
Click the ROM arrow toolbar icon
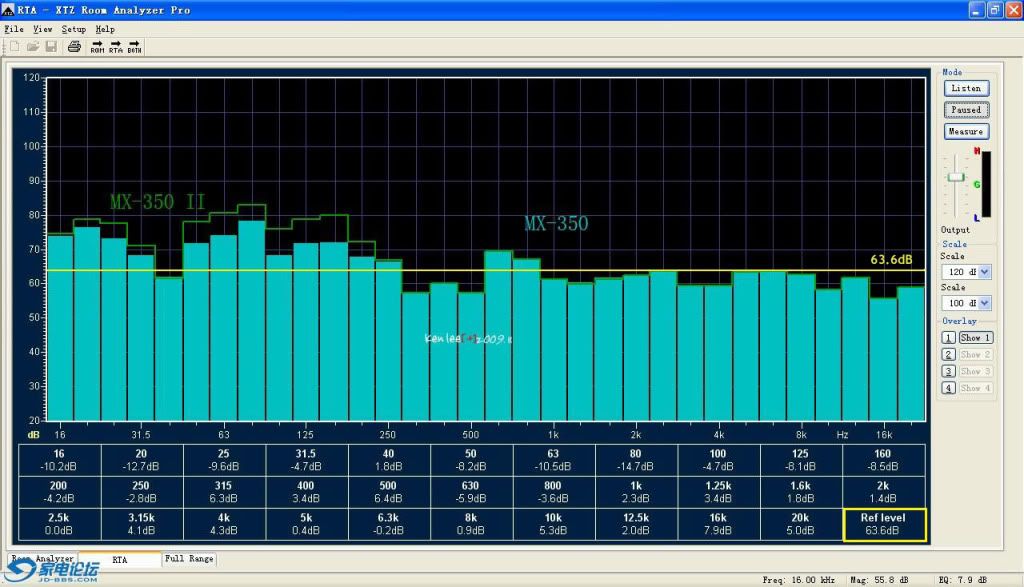(x=97, y=47)
